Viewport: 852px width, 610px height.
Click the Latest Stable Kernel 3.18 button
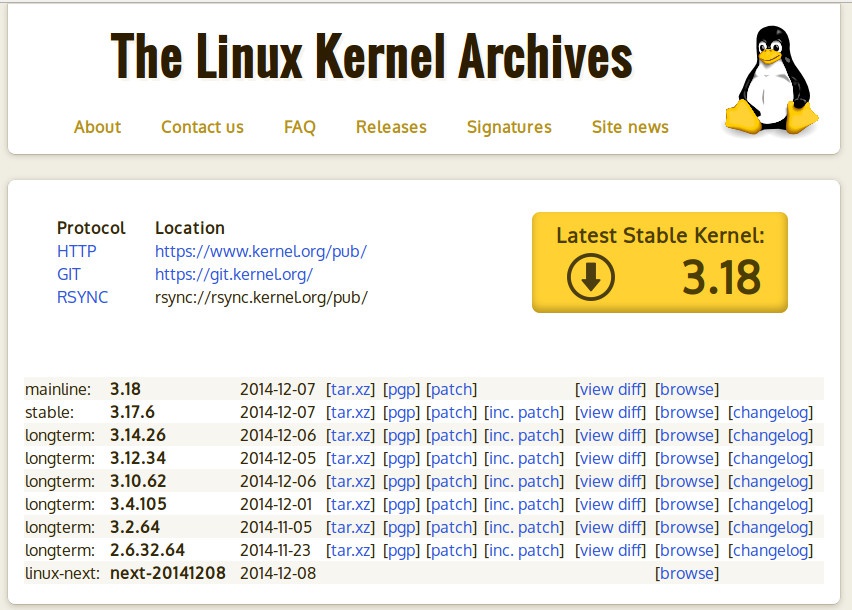pyautogui.click(x=660, y=262)
